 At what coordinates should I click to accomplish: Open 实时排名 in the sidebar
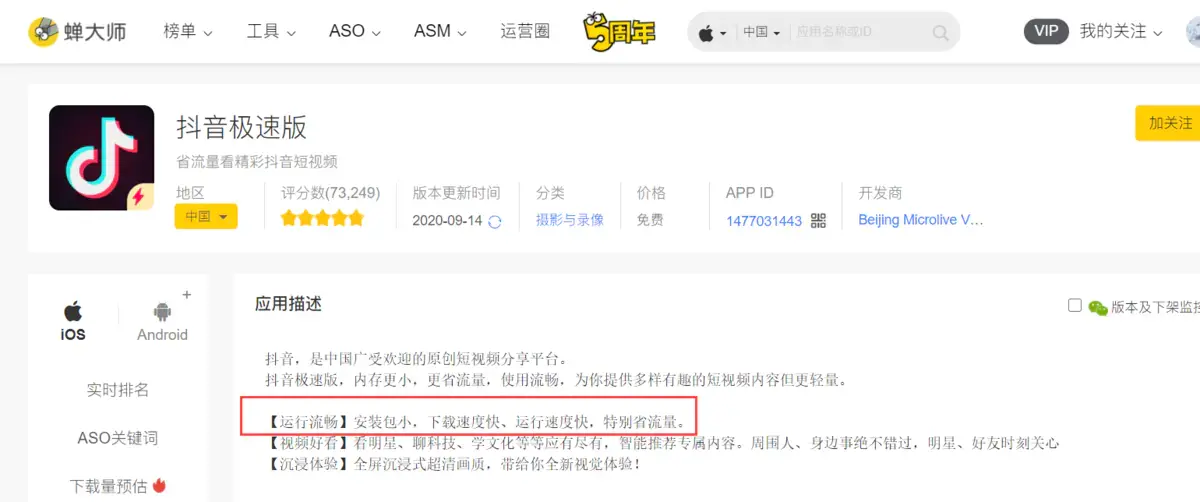coord(118,390)
